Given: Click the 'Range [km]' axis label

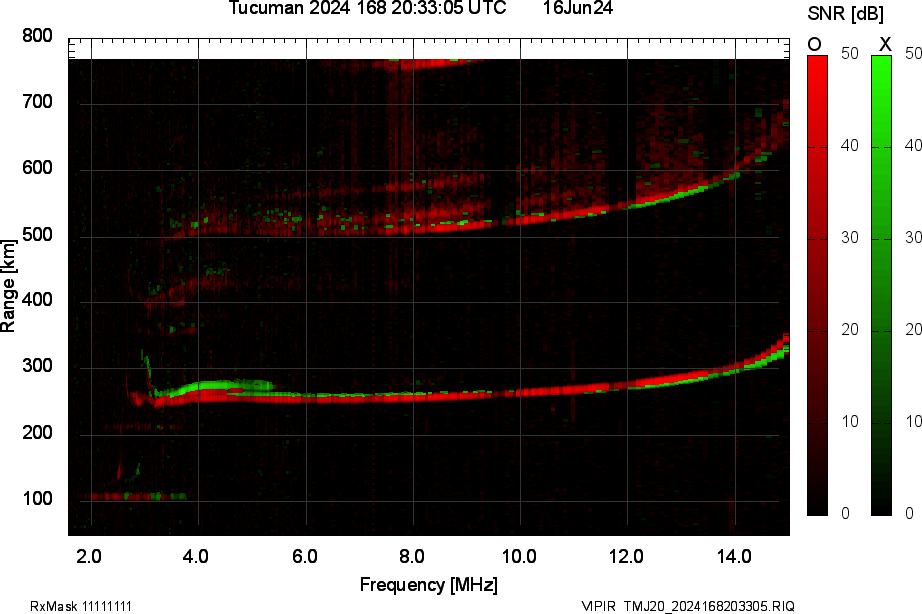Looking at the screenshot, I should (x=8, y=286).
